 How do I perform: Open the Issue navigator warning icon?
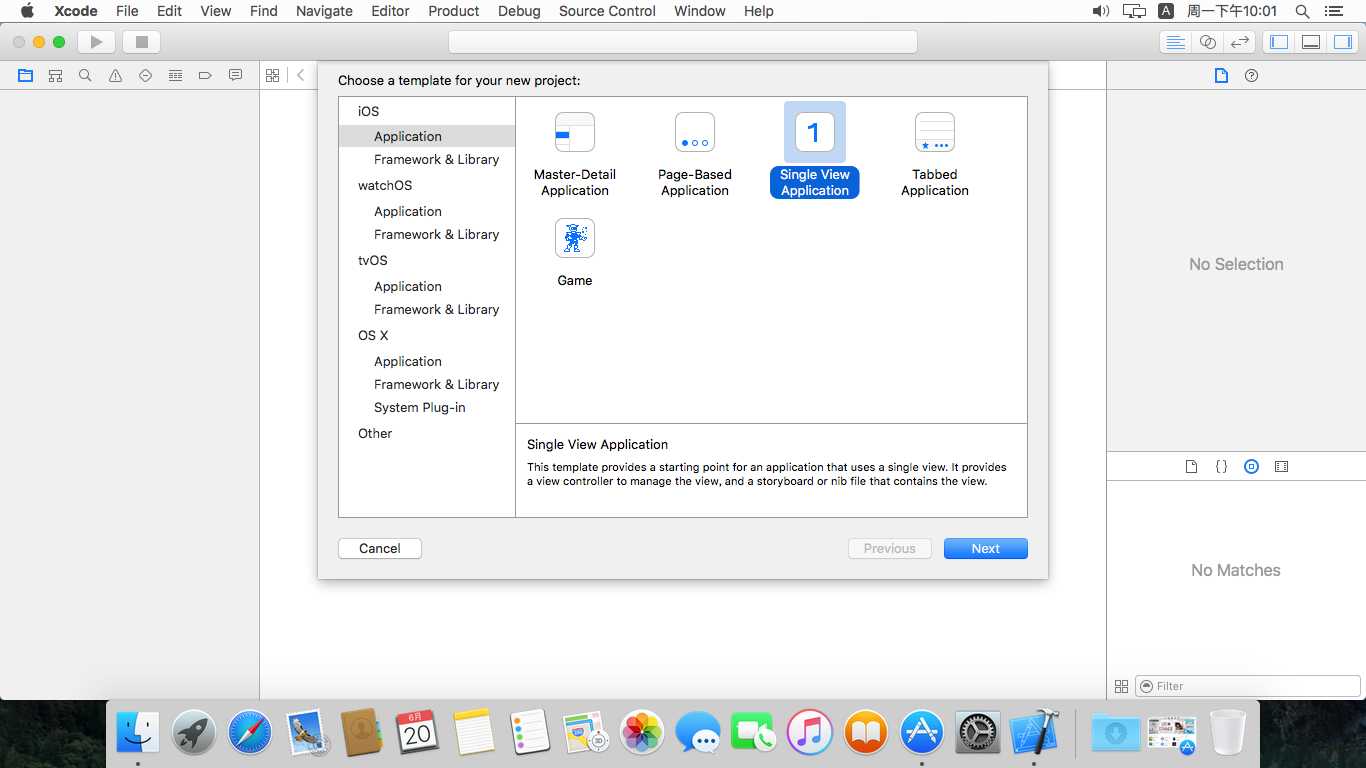coord(115,75)
